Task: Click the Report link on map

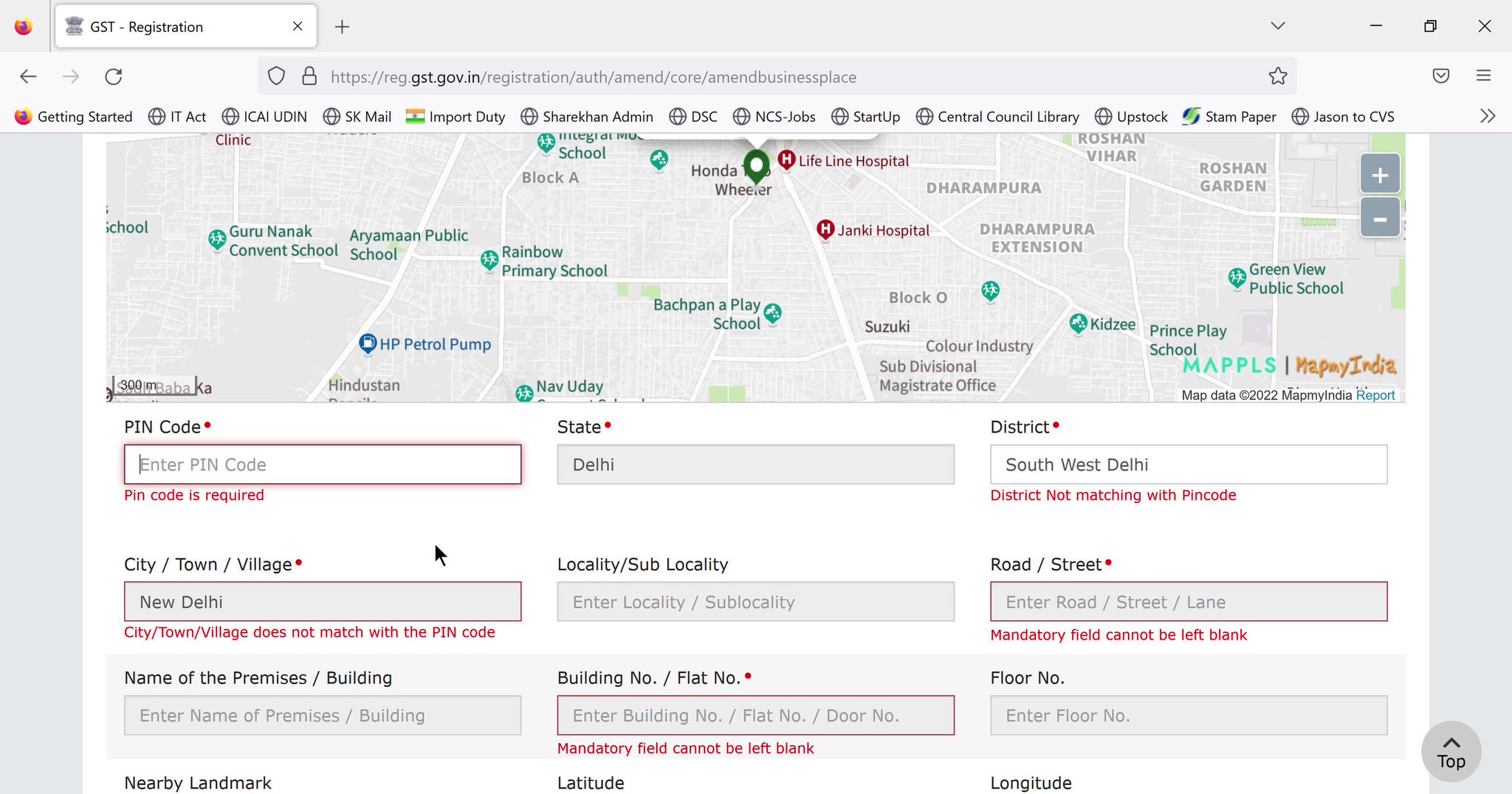Action: click(x=1375, y=395)
